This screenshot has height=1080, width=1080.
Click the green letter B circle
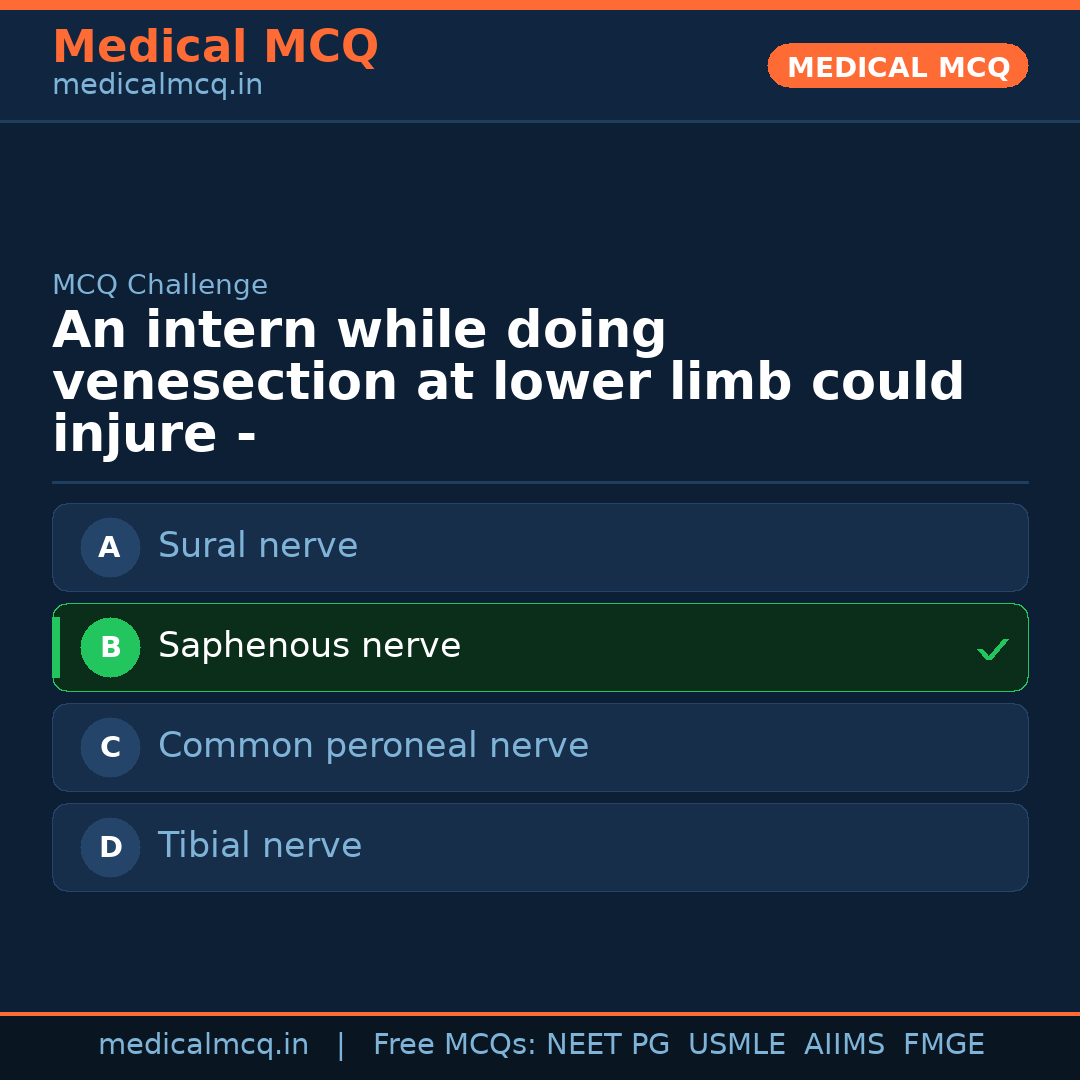[110, 647]
